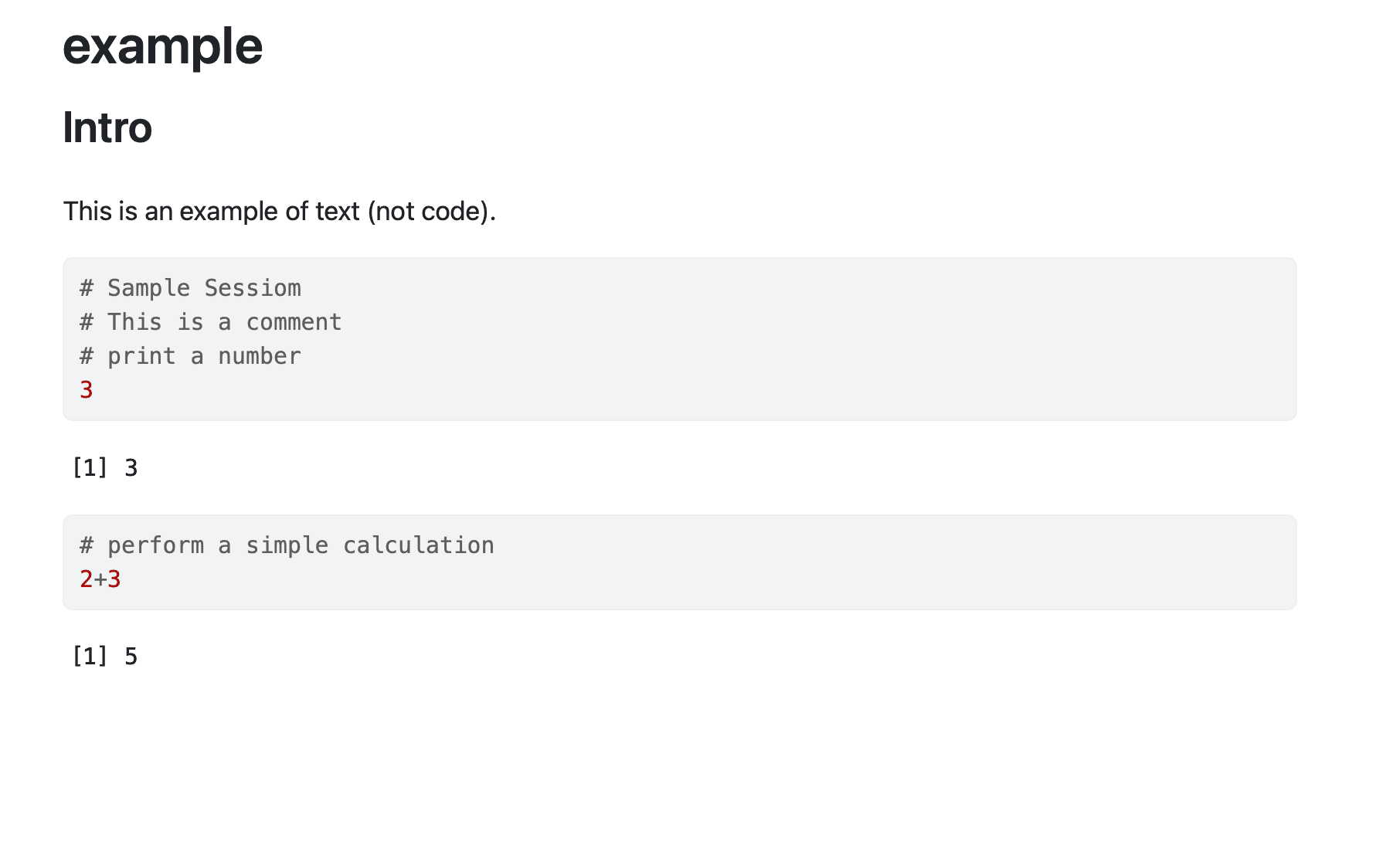Click the word "simple" in the second code block
The image size is (1400, 859).
[287, 545]
